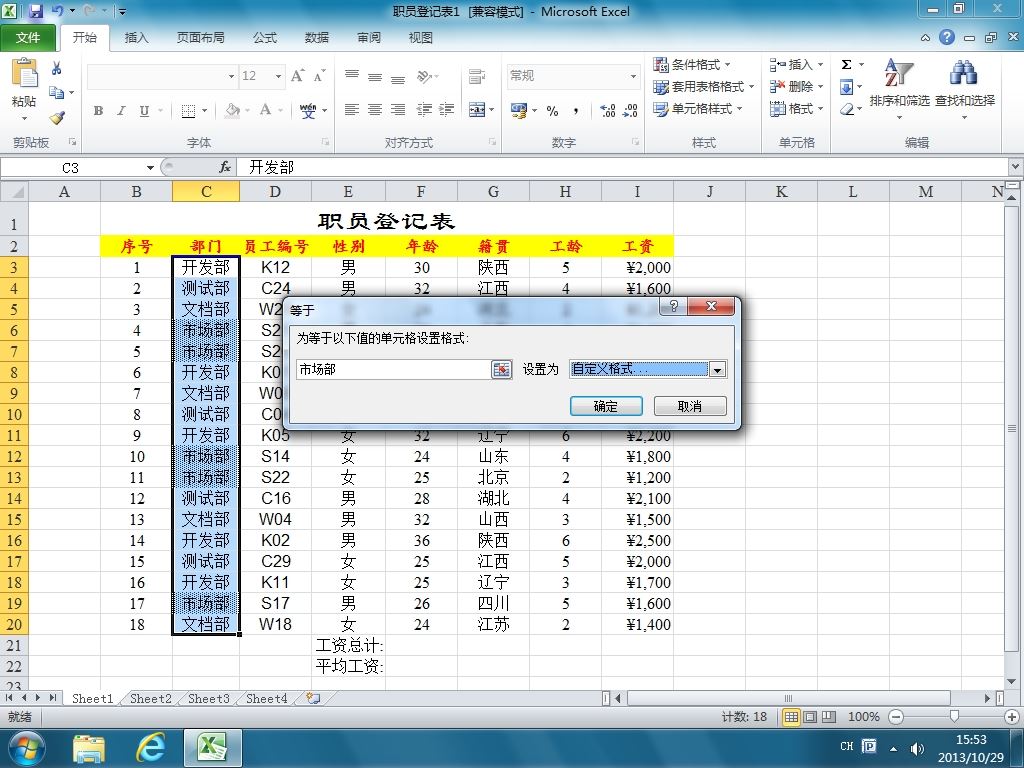Toggle middle align button
This screenshot has height=768, width=1024.
click(375, 76)
